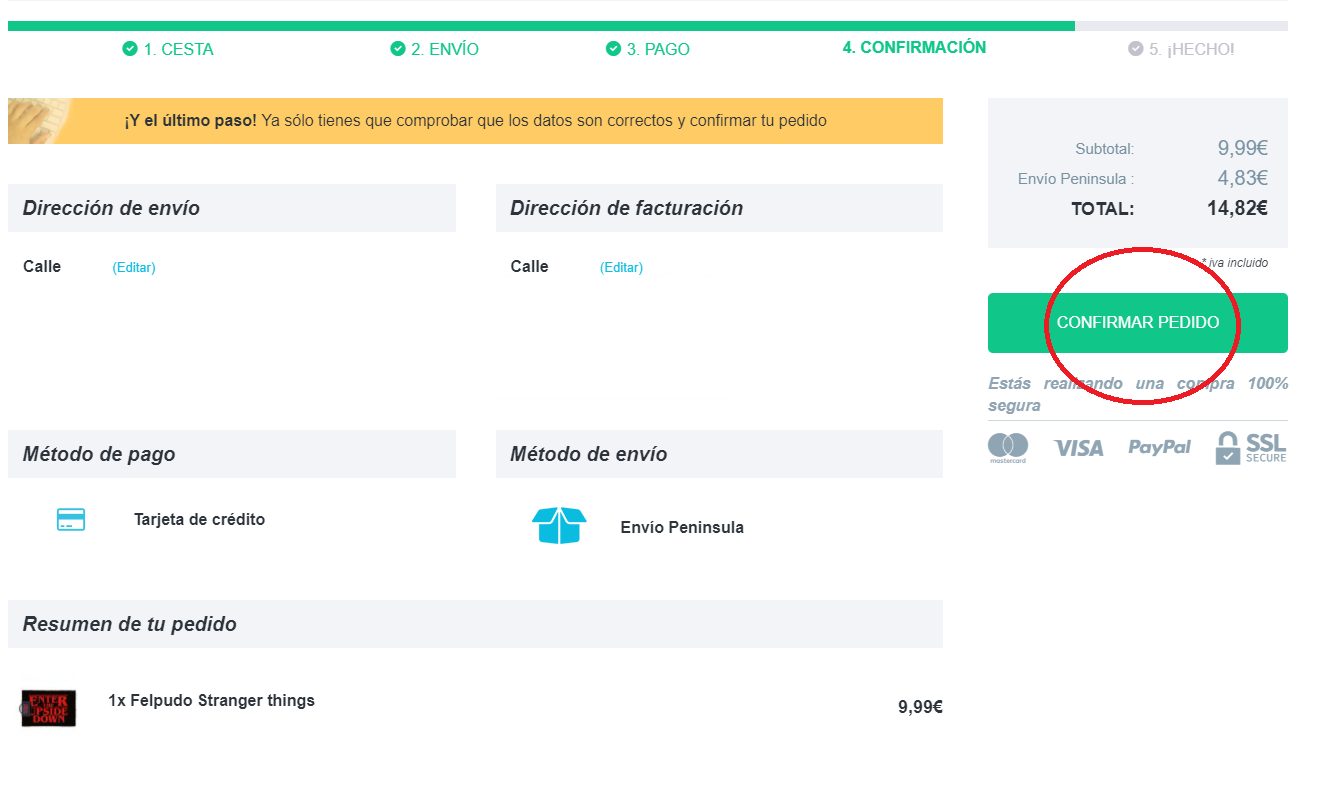Open the Felpudo Stranger Things thumbnail

(x=49, y=708)
